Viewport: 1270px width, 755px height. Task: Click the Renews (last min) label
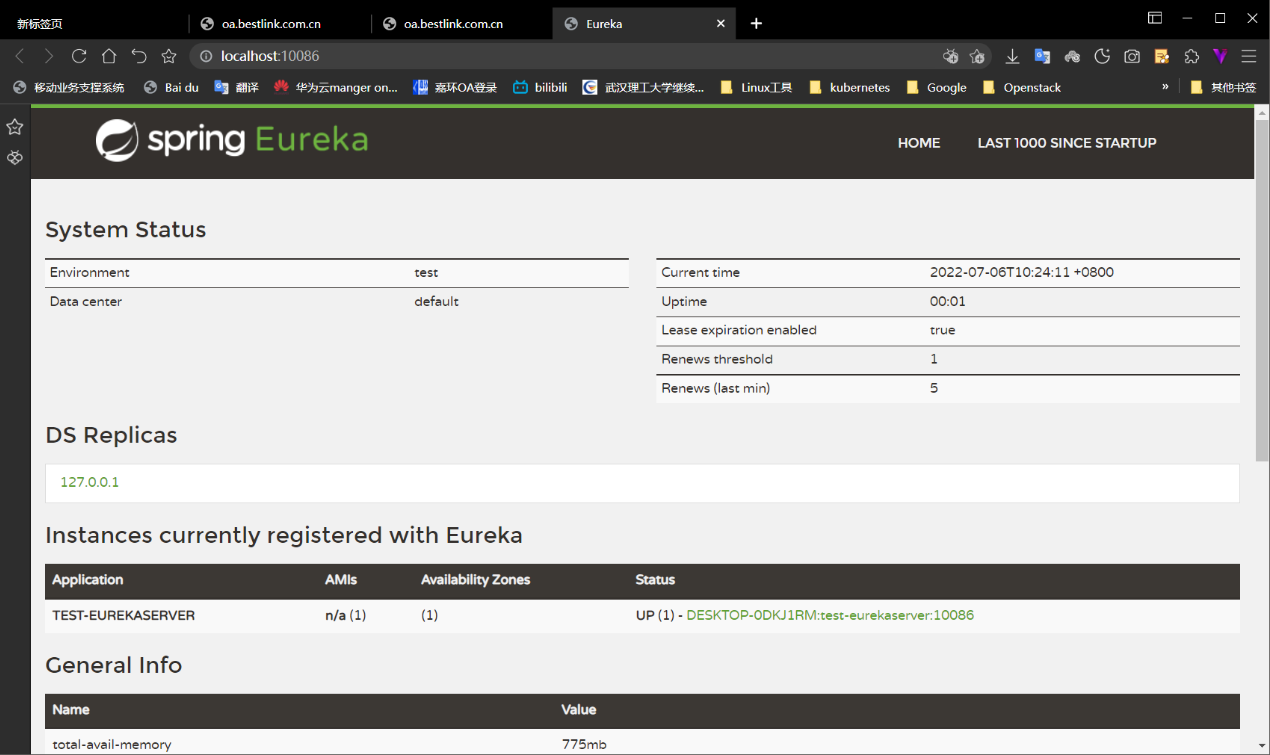pyautogui.click(x=716, y=388)
